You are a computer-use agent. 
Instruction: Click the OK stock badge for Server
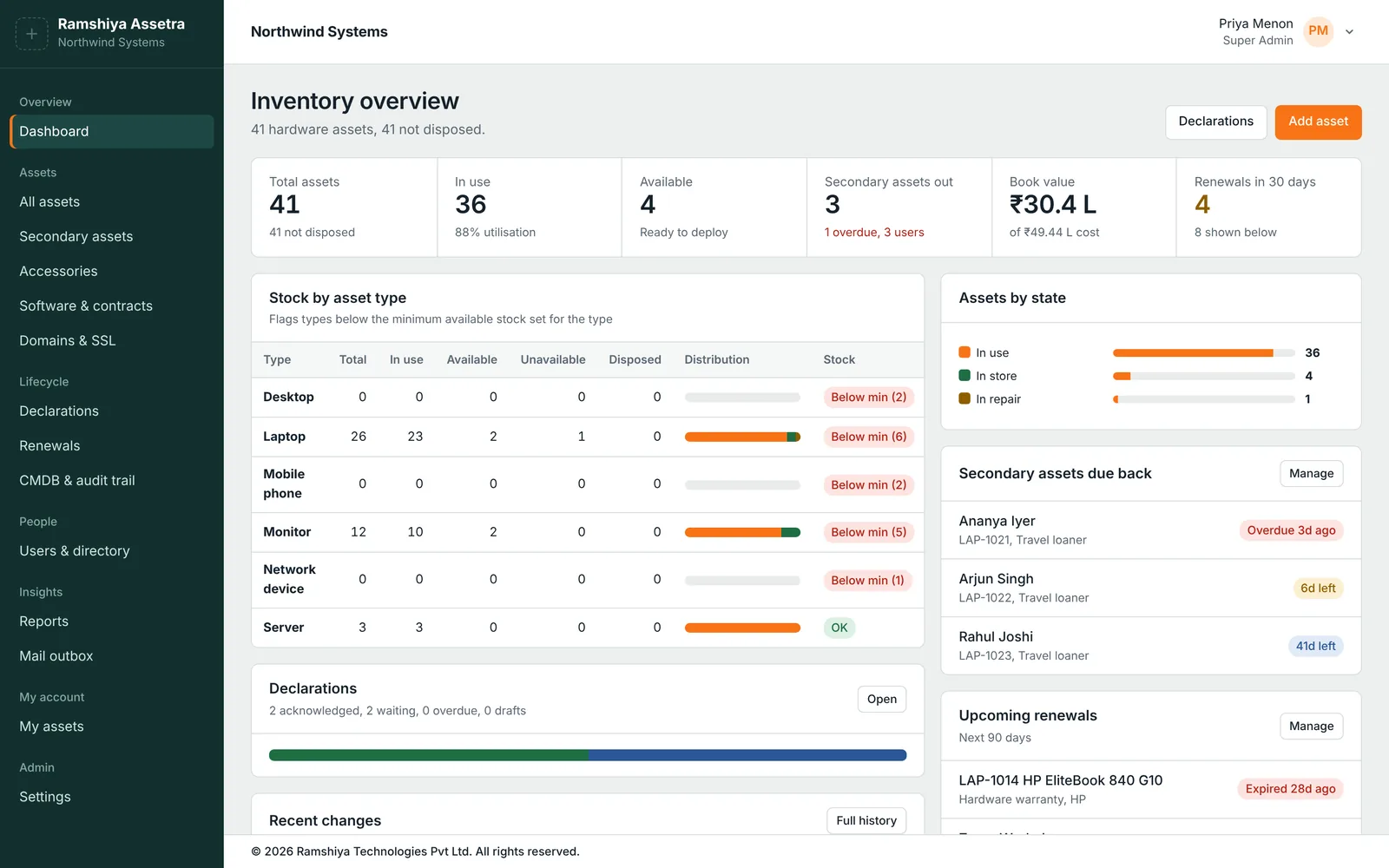[839, 628]
